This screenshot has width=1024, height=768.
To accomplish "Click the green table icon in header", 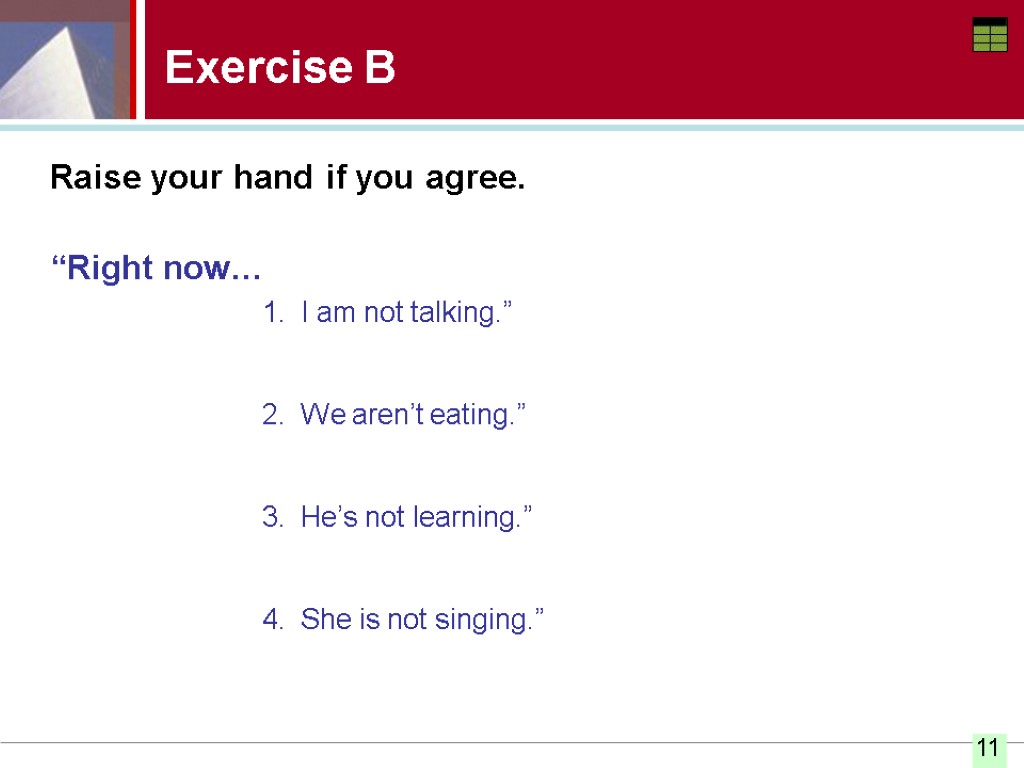I will [989, 35].
